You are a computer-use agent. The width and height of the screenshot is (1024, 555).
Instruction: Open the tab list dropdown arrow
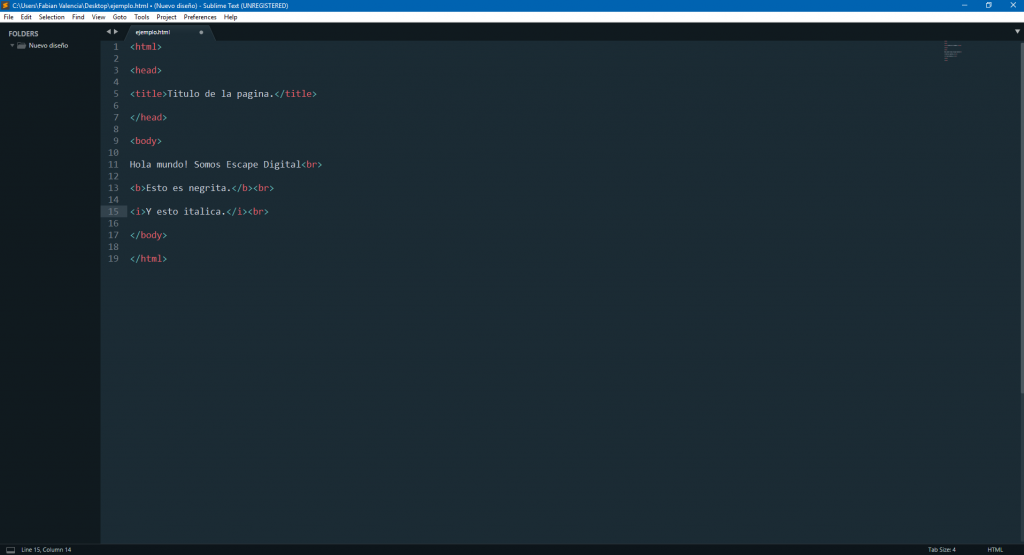tap(1017, 32)
